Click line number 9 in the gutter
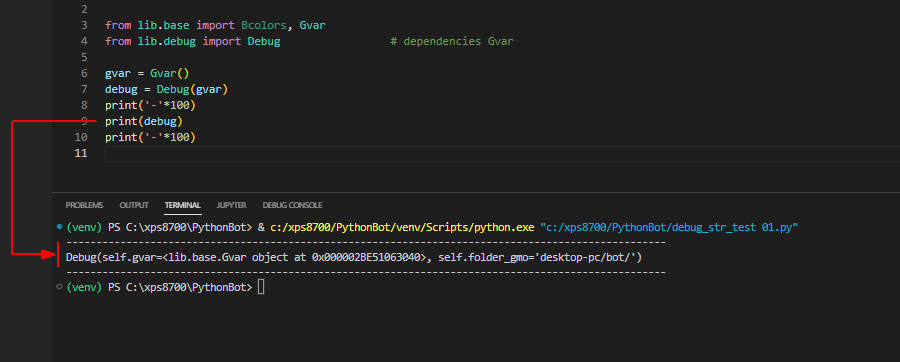 [x=84, y=121]
